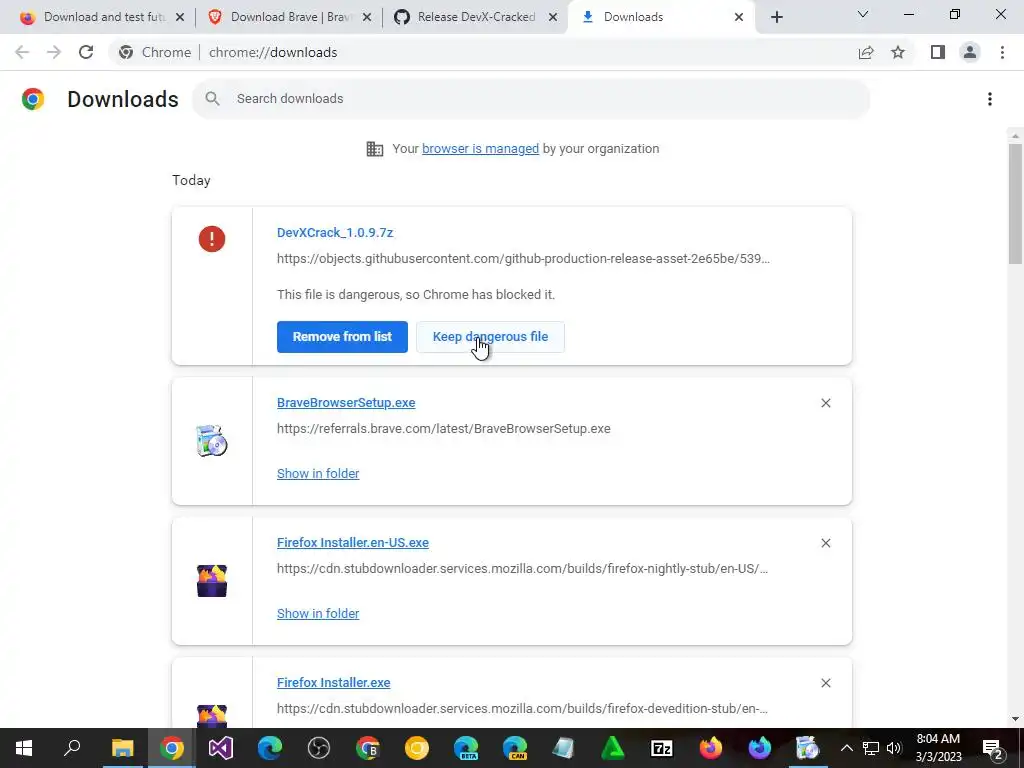Click the network tray icon
The width and height of the screenshot is (1024, 768).
click(871, 748)
